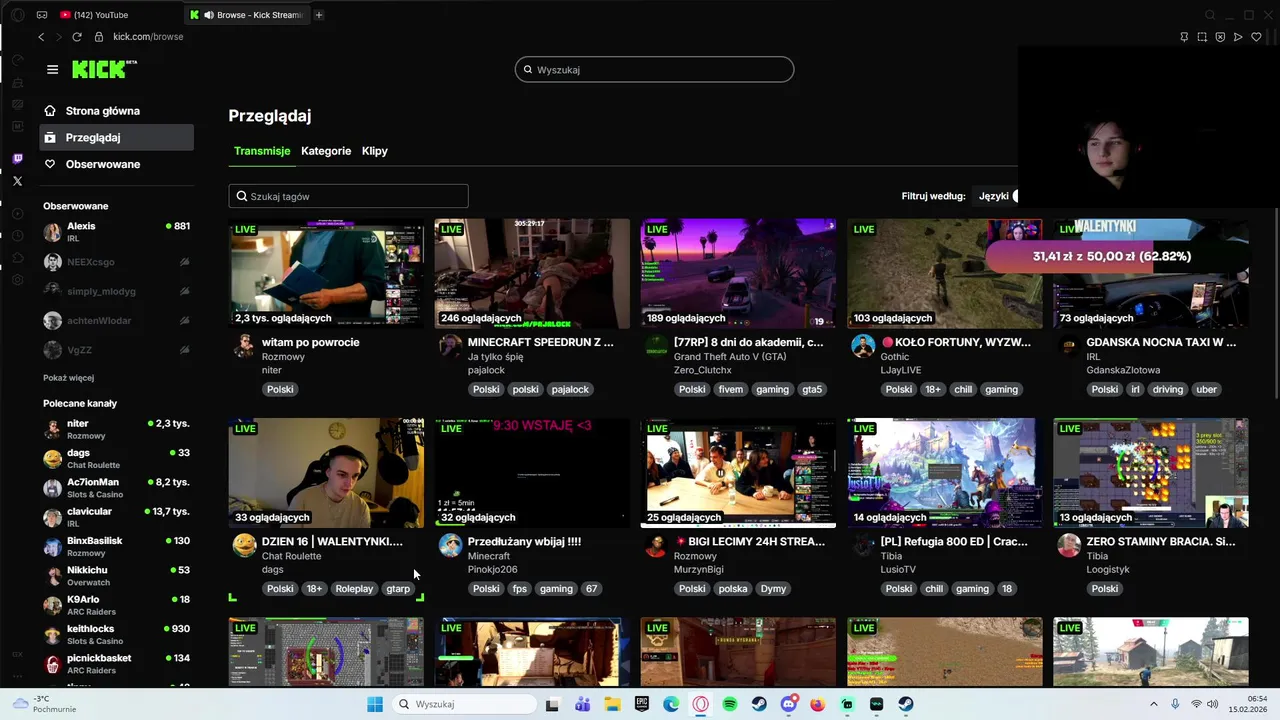Show hidden system tray icons
This screenshot has width=1280, height=720.
click(1153, 704)
